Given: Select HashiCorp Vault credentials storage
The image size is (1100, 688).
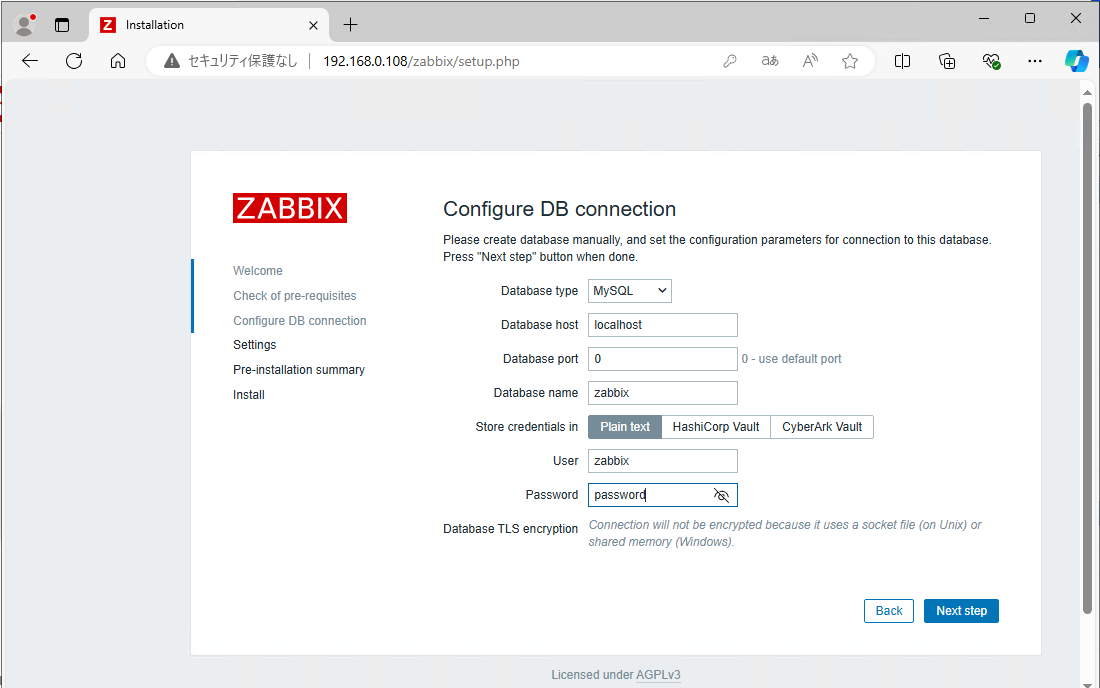Looking at the screenshot, I should coord(715,426).
